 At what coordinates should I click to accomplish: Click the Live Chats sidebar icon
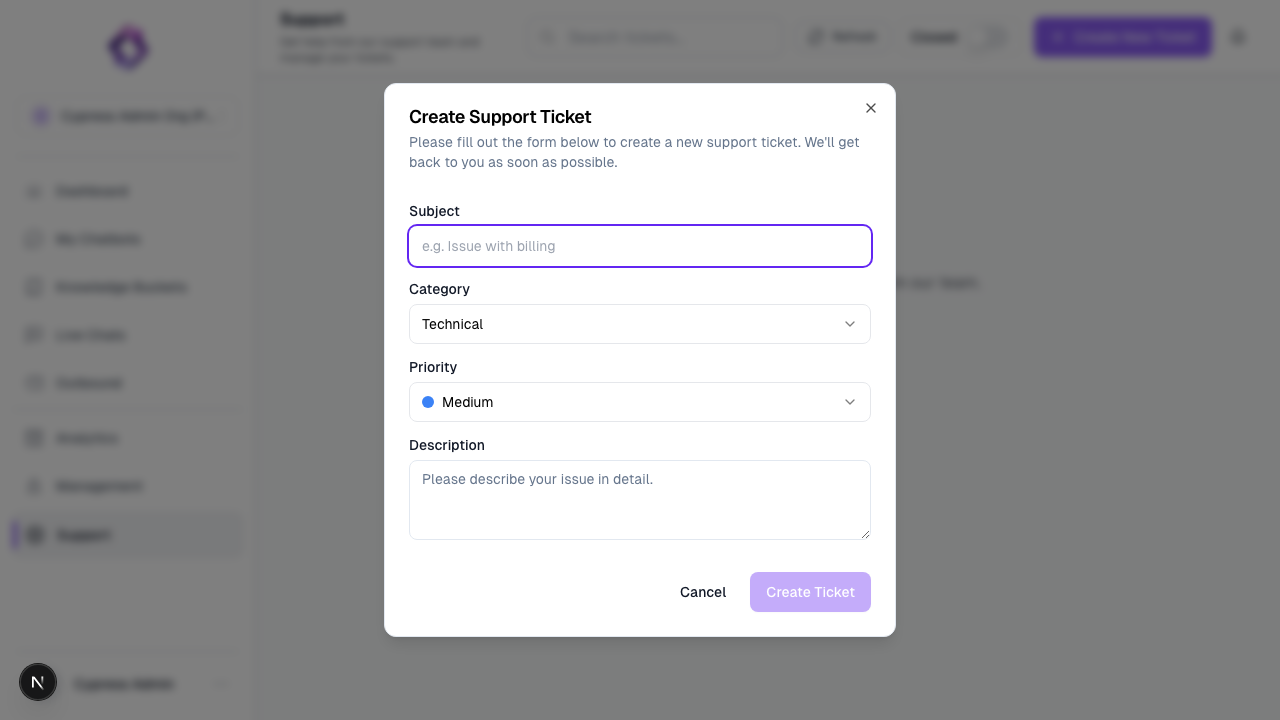(x=33, y=335)
